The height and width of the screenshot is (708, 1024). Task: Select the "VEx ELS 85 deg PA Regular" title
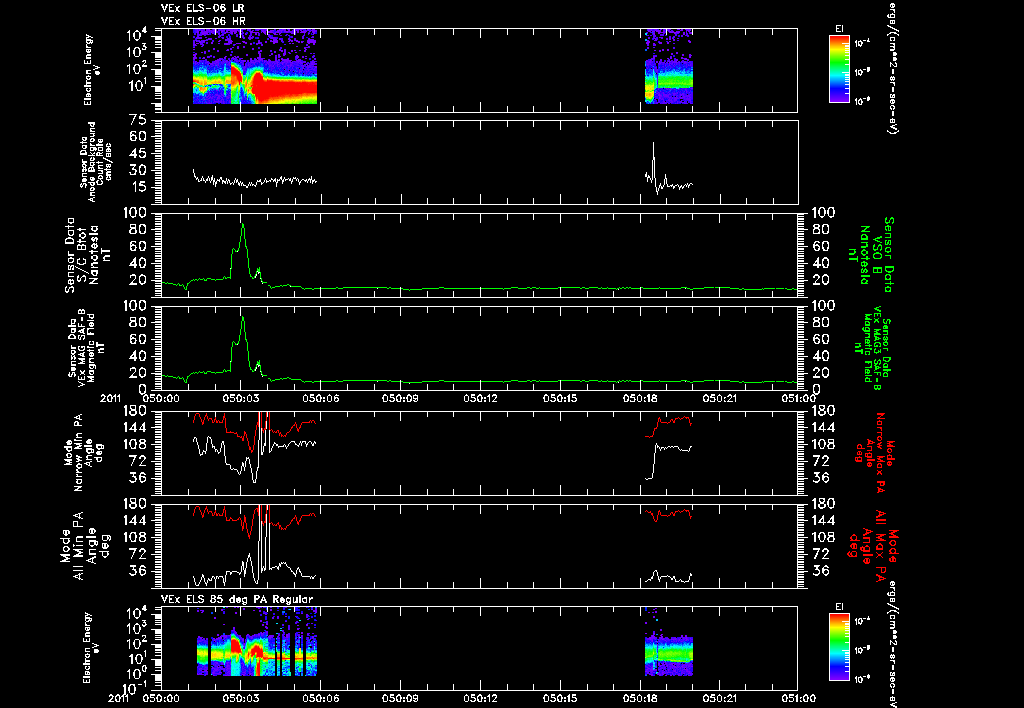(x=237, y=599)
